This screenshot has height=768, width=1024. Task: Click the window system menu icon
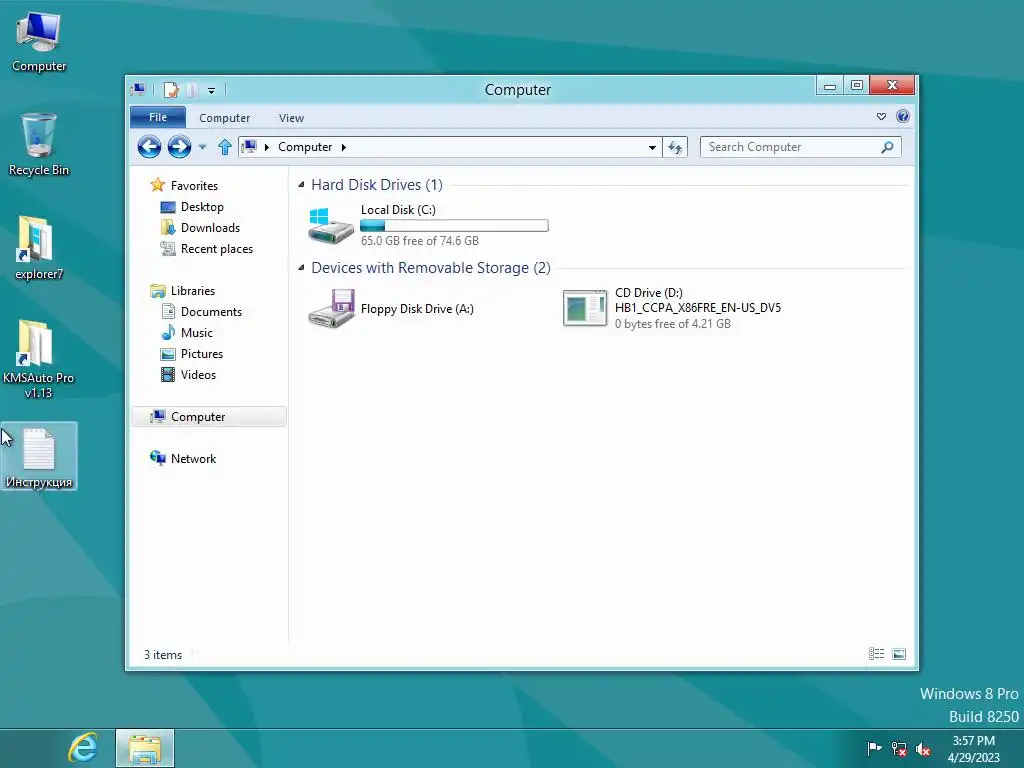click(x=138, y=89)
